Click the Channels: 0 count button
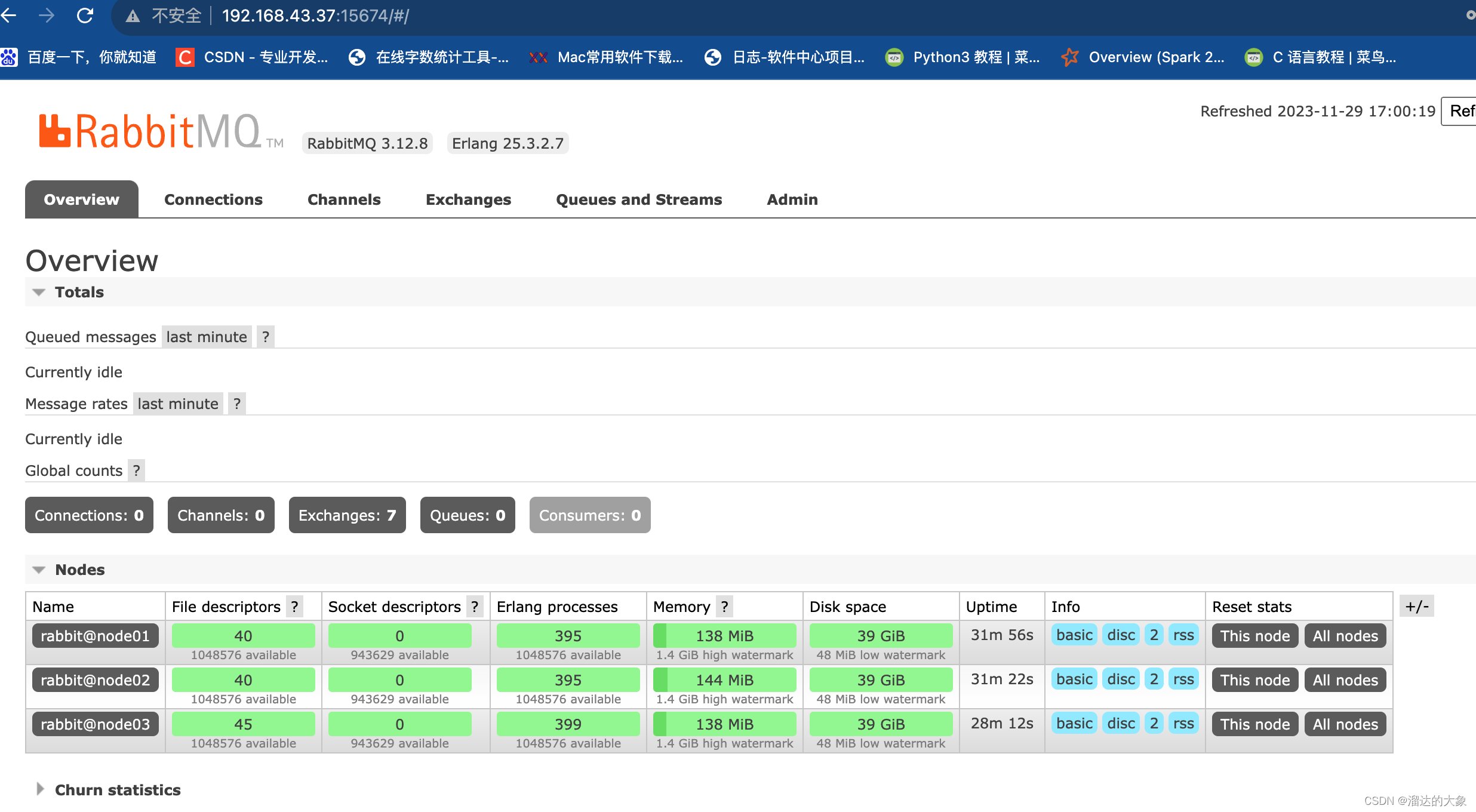Image resolution: width=1476 pixels, height=812 pixels. [x=221, y=515]
